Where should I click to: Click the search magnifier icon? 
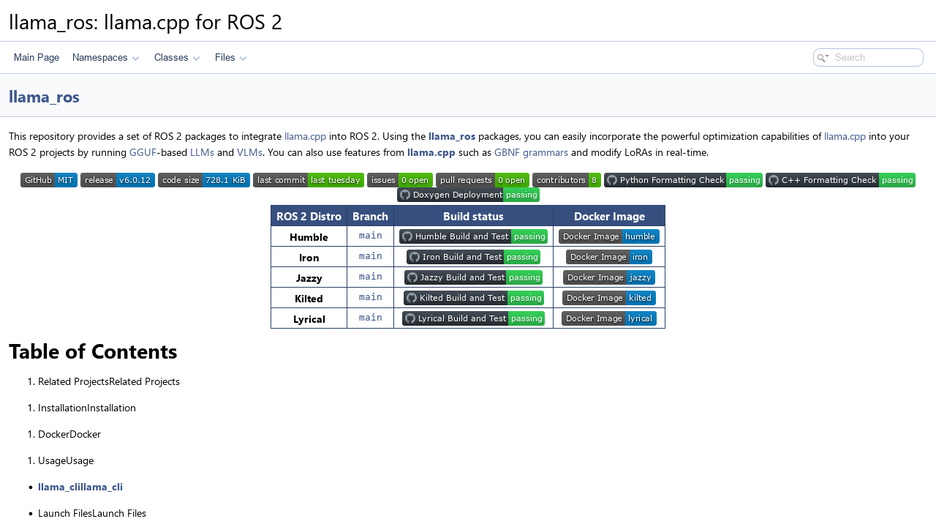(x=823, y=57)
